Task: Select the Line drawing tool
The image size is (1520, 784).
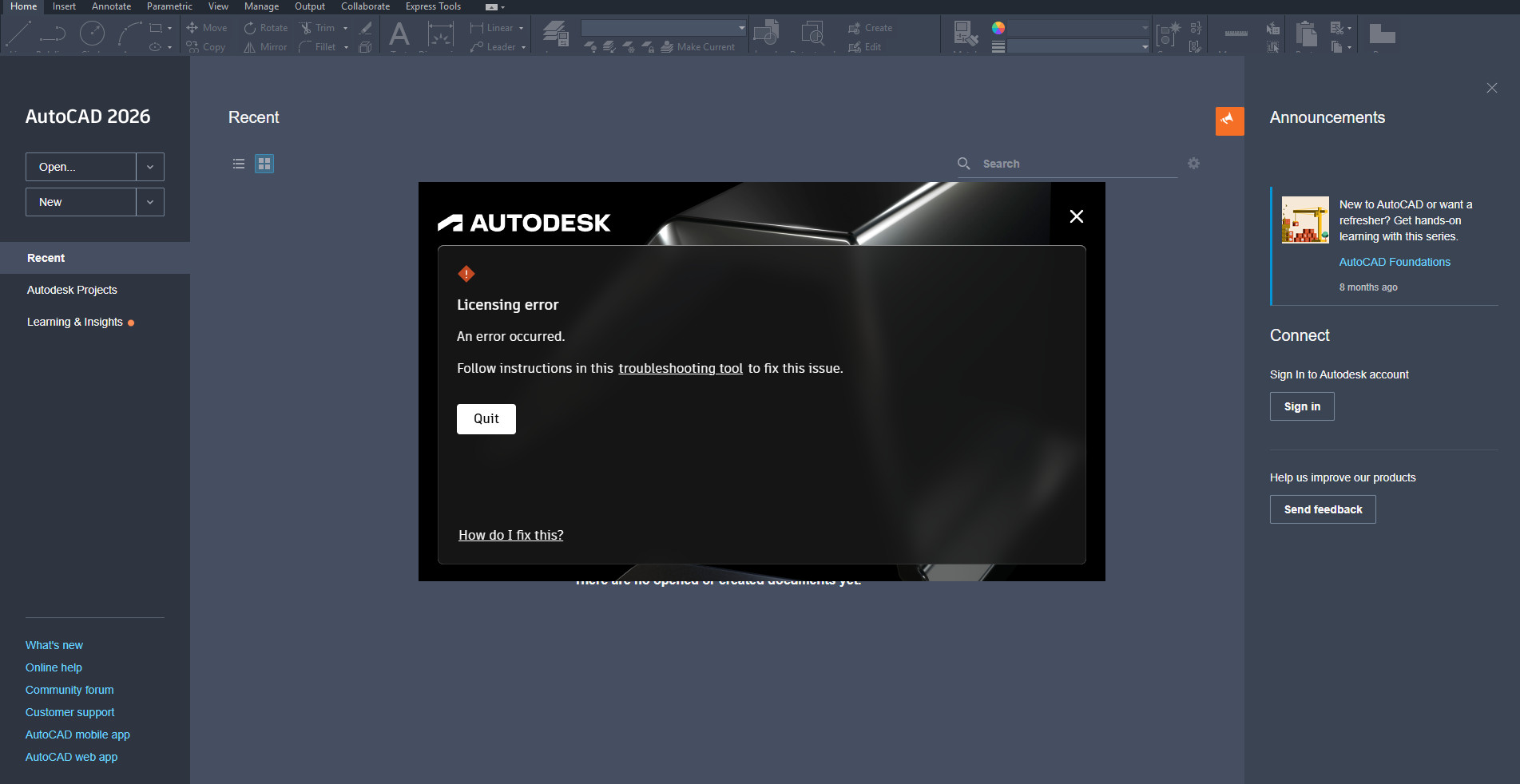Action: [x=18, y=34]
